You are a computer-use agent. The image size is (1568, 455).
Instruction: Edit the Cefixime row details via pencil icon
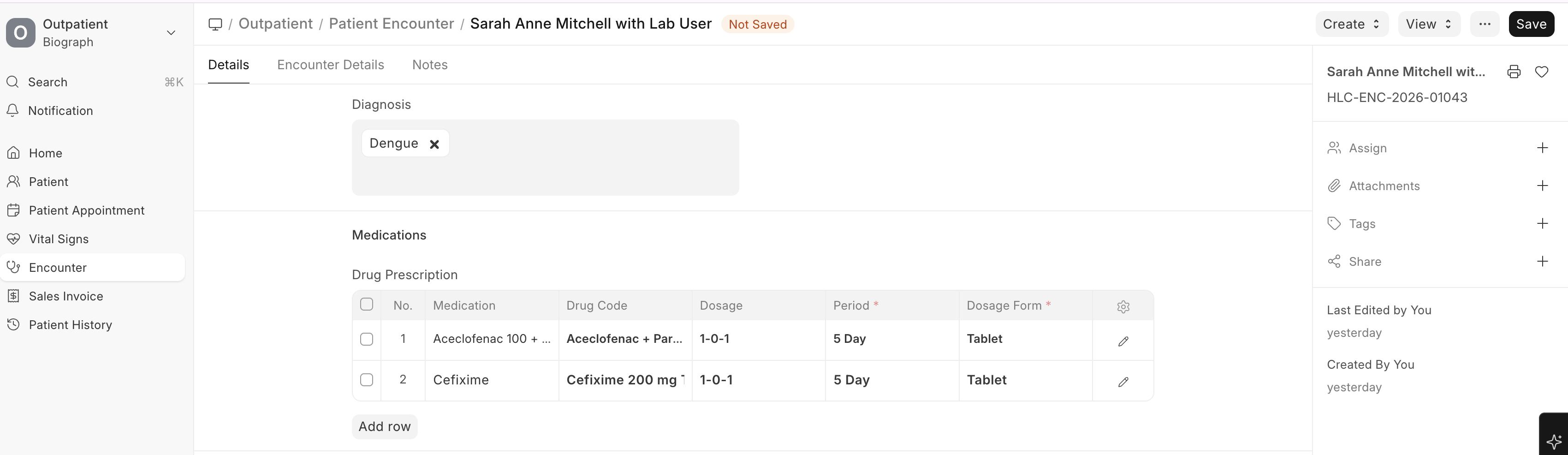[1123, 382]
